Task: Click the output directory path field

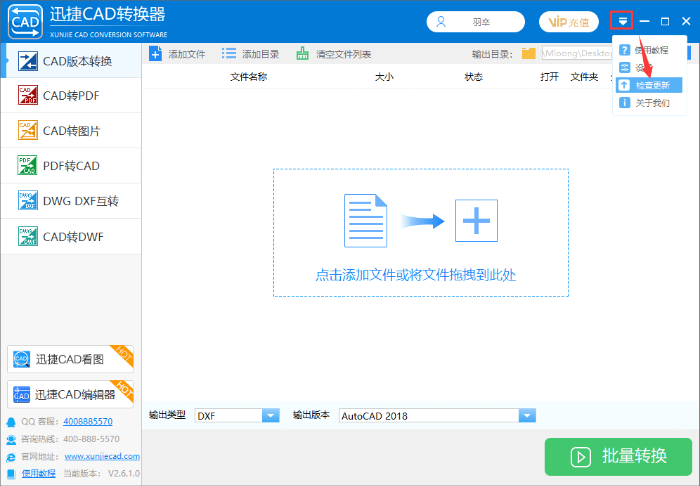Action: point(578,54)
